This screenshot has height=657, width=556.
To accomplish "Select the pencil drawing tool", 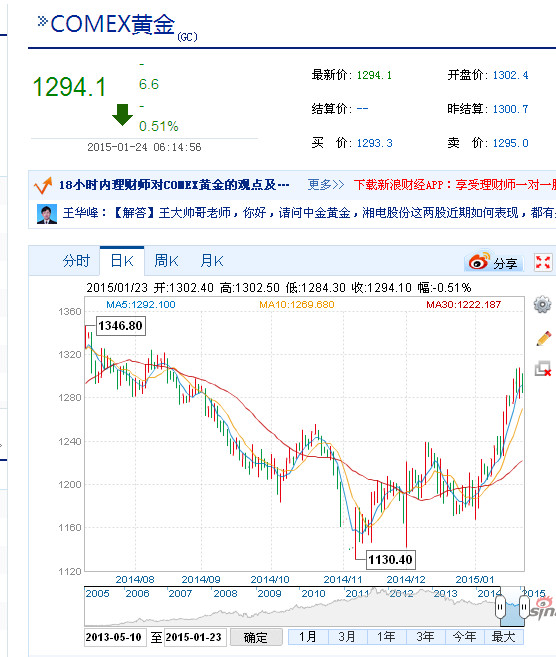I will coord(543,339).
